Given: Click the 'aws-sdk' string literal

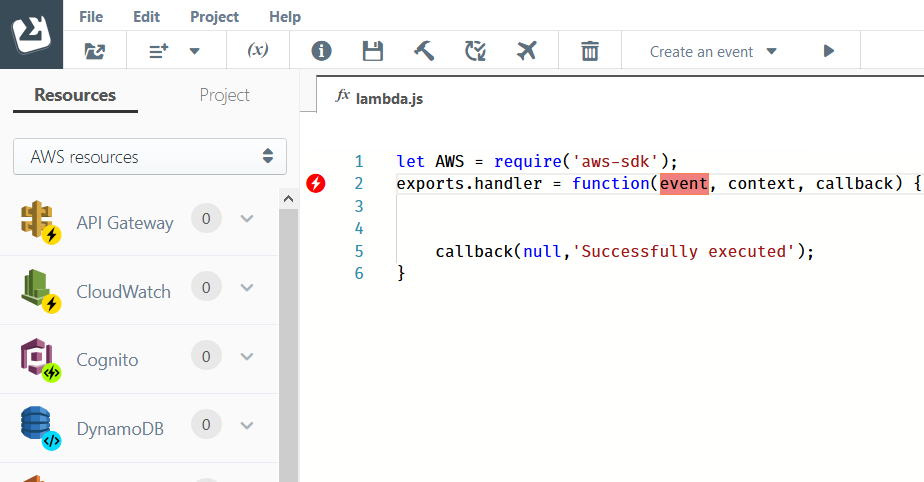Looking at the screenshot, I should click(x=615, y=161).
